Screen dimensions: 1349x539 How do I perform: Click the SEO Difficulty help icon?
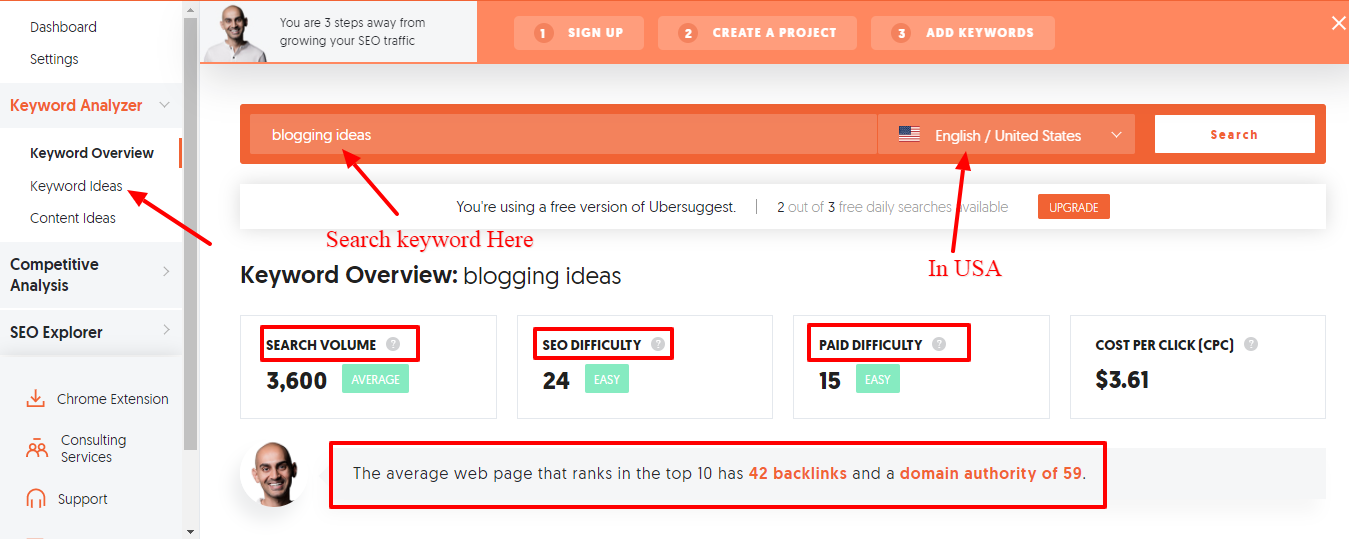coord(658,344)
